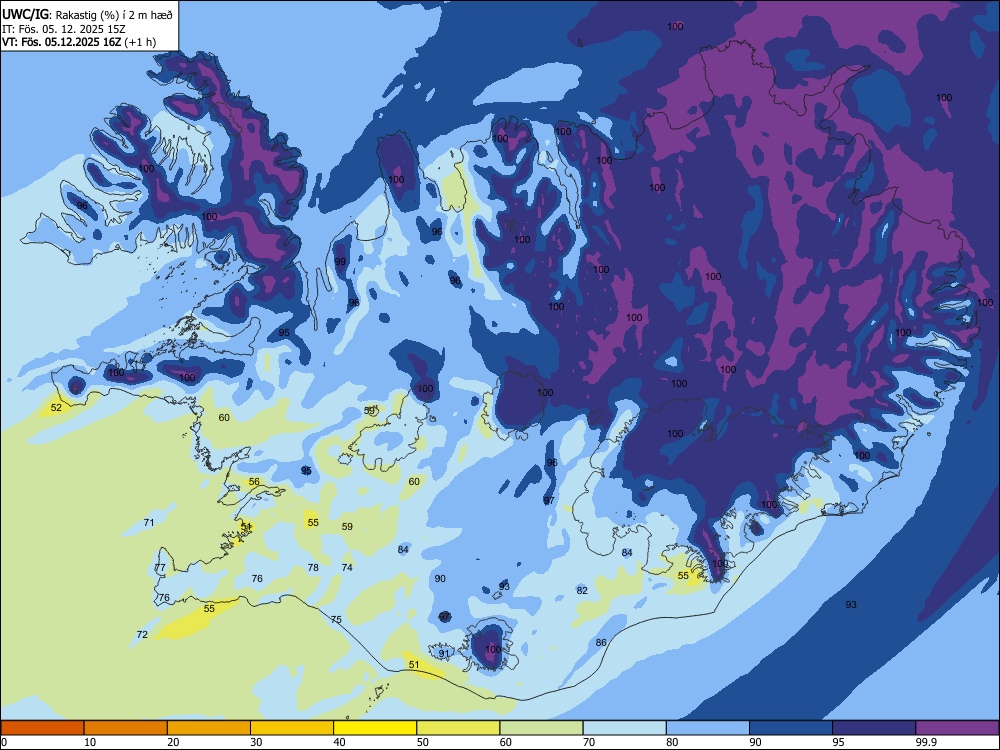Click the '(+1 h)' forecast offset text
Image resolution: width=1000 pixels, height=750 pixels.
pyautogui.click(x=140, y=42)
